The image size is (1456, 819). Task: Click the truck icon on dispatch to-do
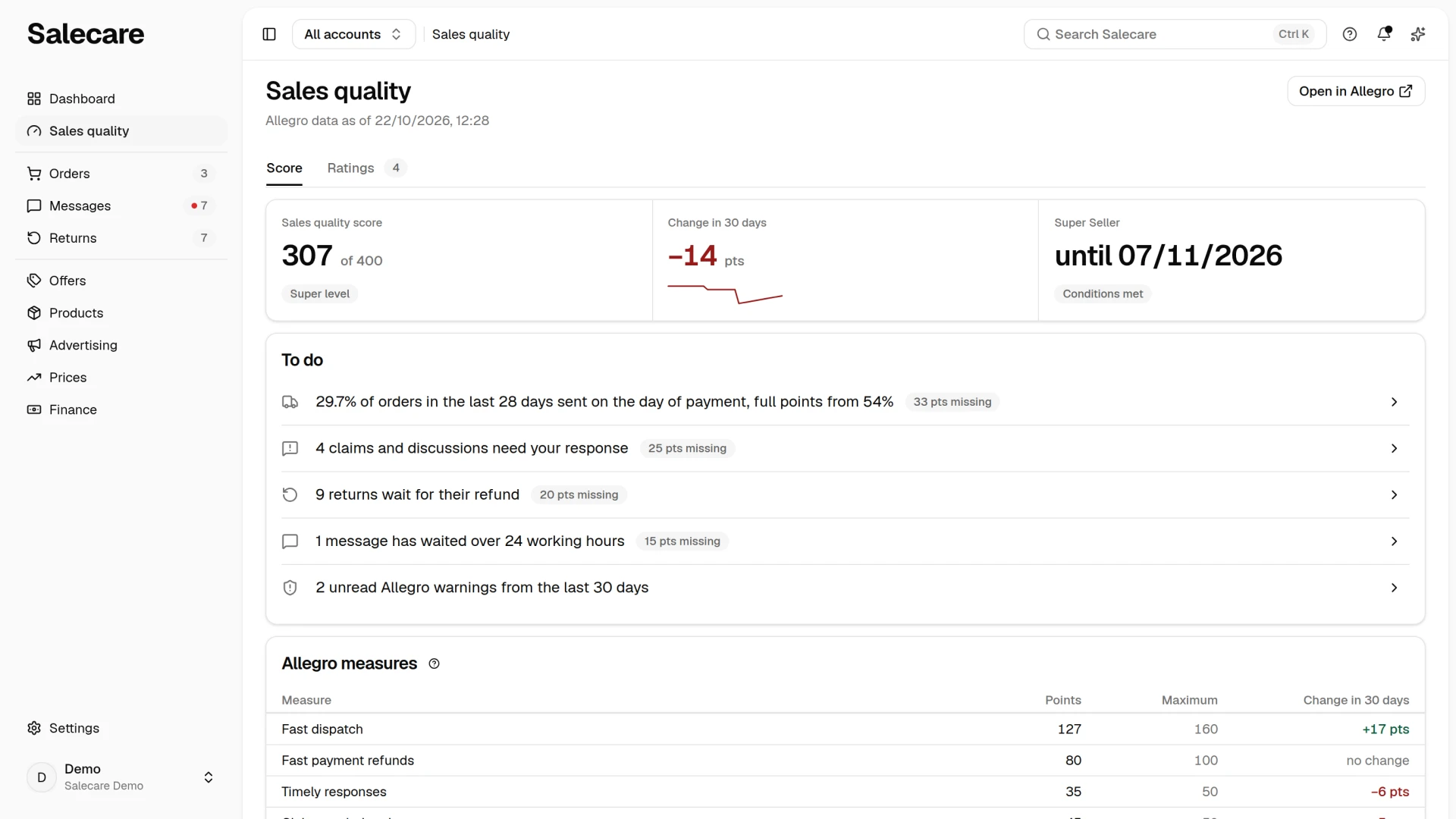pyautogui.click(x=290, y=402)
